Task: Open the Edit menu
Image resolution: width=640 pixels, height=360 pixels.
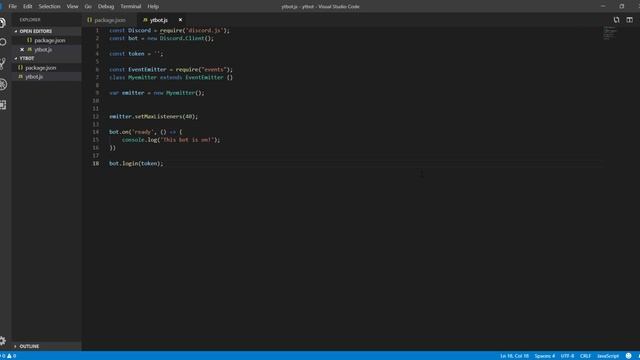Action: (27, 7)
